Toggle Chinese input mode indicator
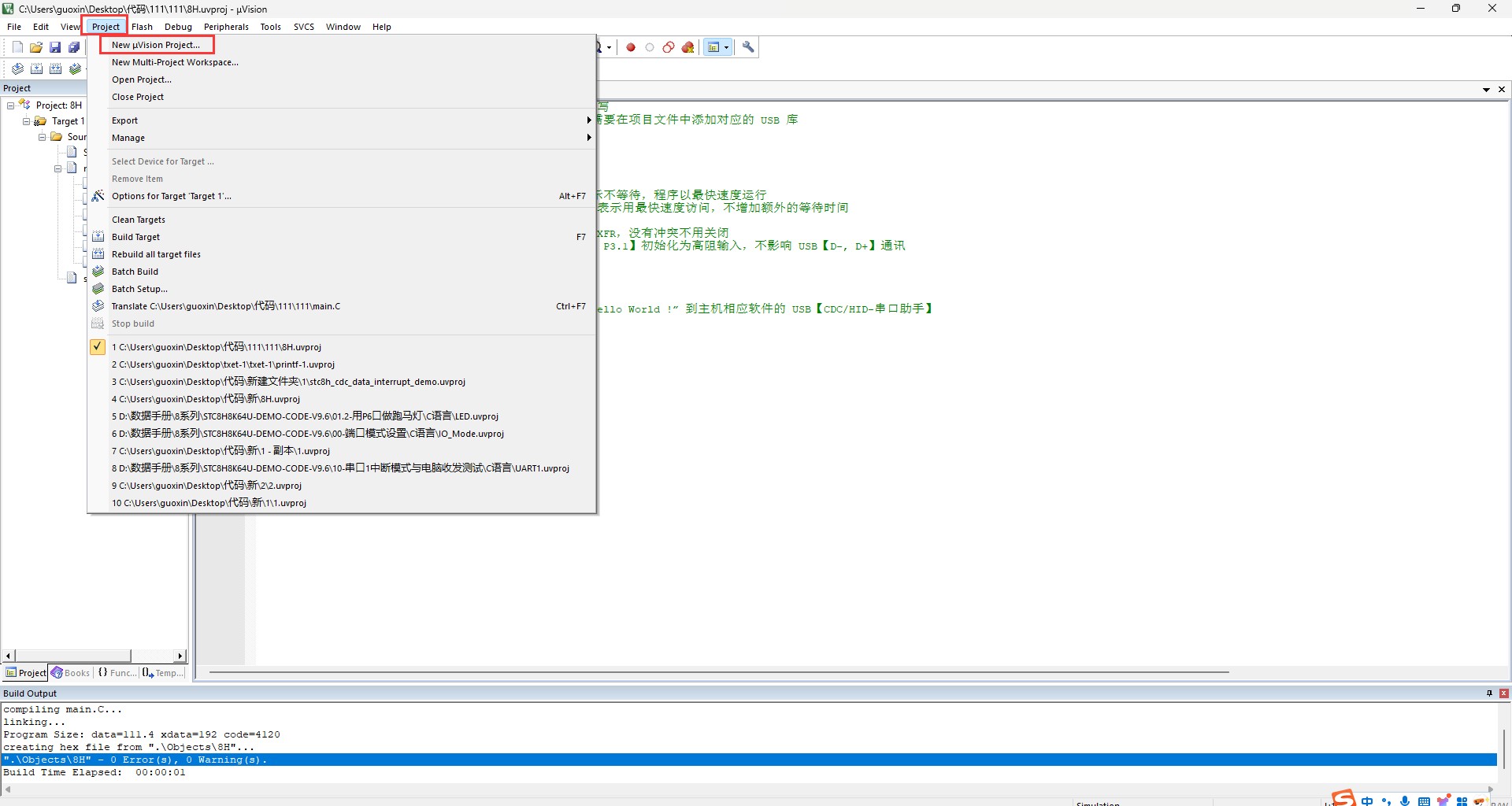Image resolution: width=1512 pixels, height=806 pixels. coord(1367,800)
